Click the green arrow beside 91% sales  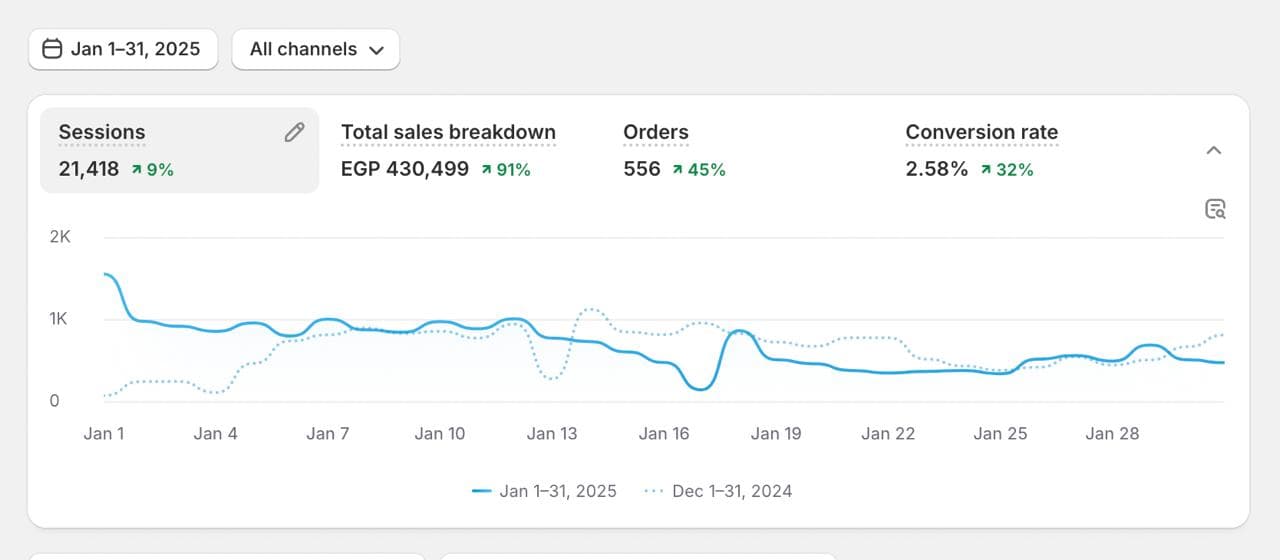[487, 170]
